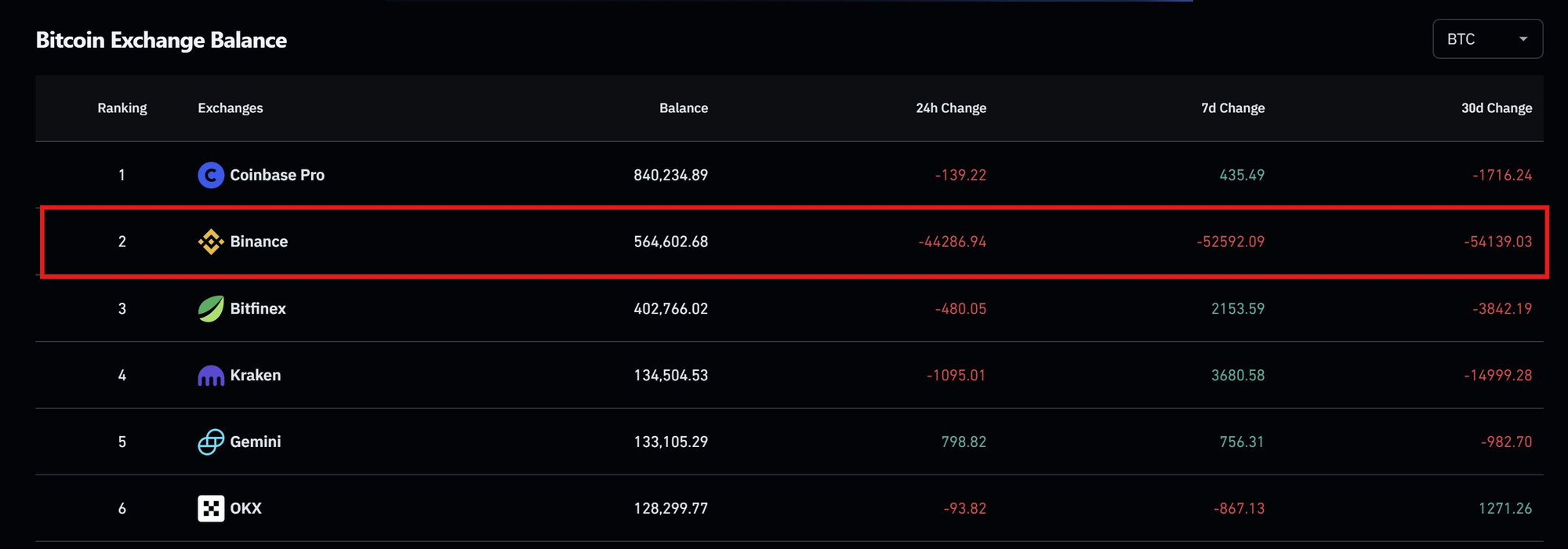The width and height of the screenshot is (1568, 549).
Task: Click the 30d change value -1716.24
Action: (1502, 175)
